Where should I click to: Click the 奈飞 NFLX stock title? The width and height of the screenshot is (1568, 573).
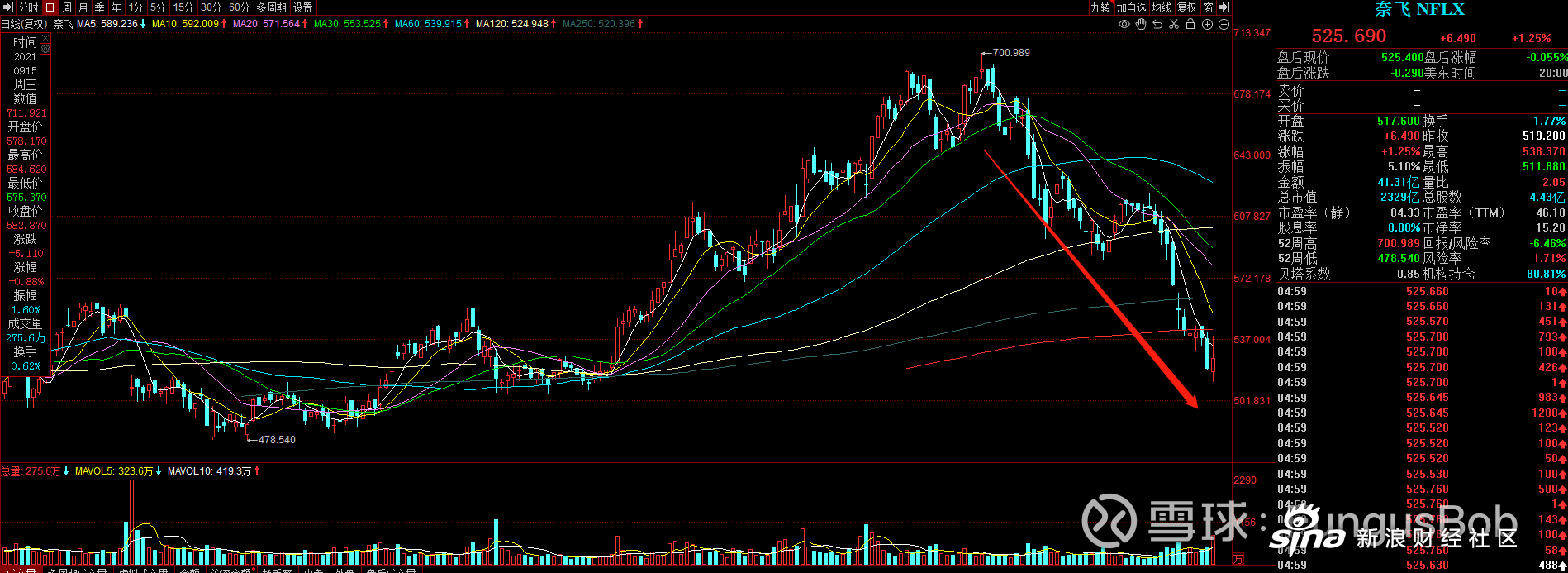pos(1419,10)
